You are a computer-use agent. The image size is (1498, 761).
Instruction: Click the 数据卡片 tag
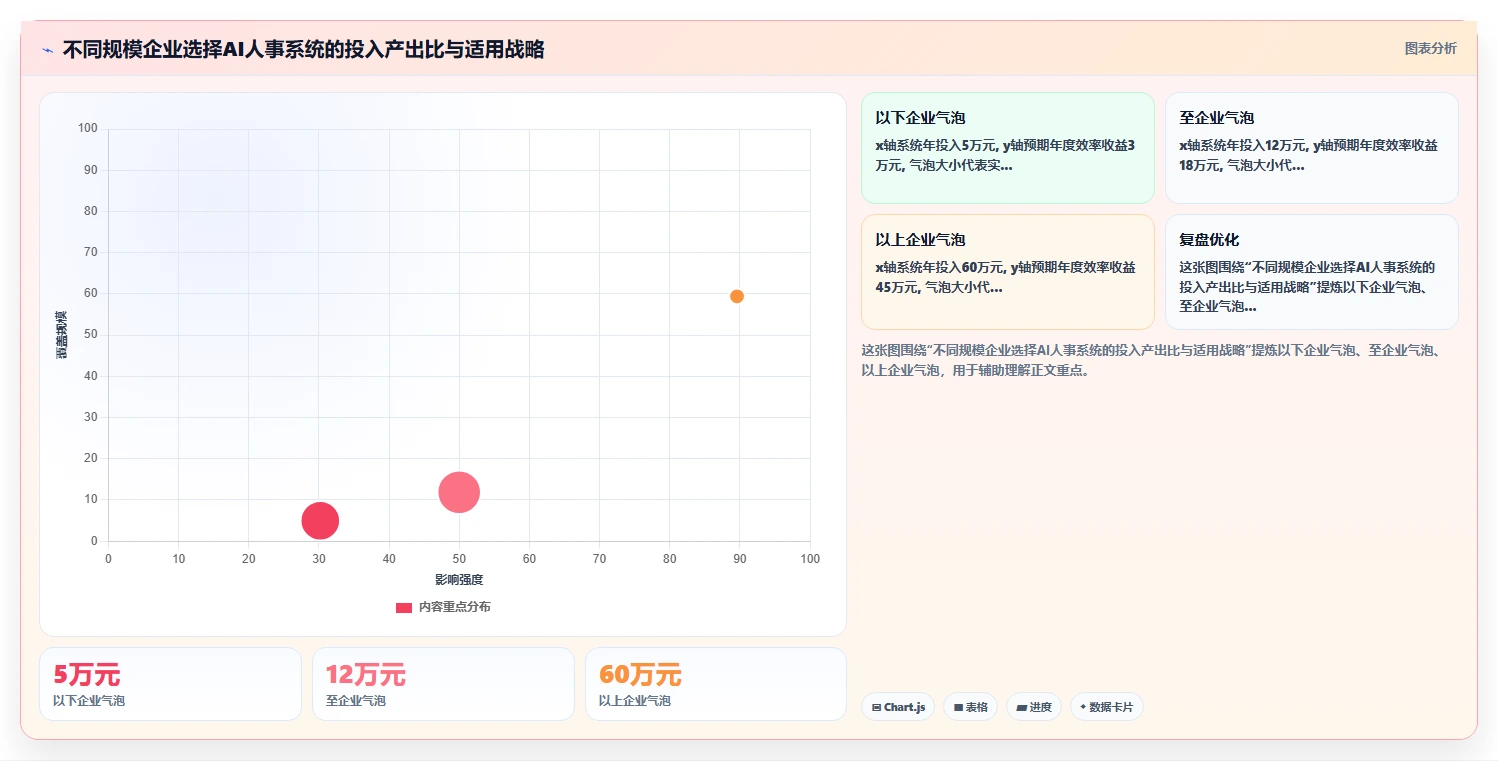pos(1106,707)
